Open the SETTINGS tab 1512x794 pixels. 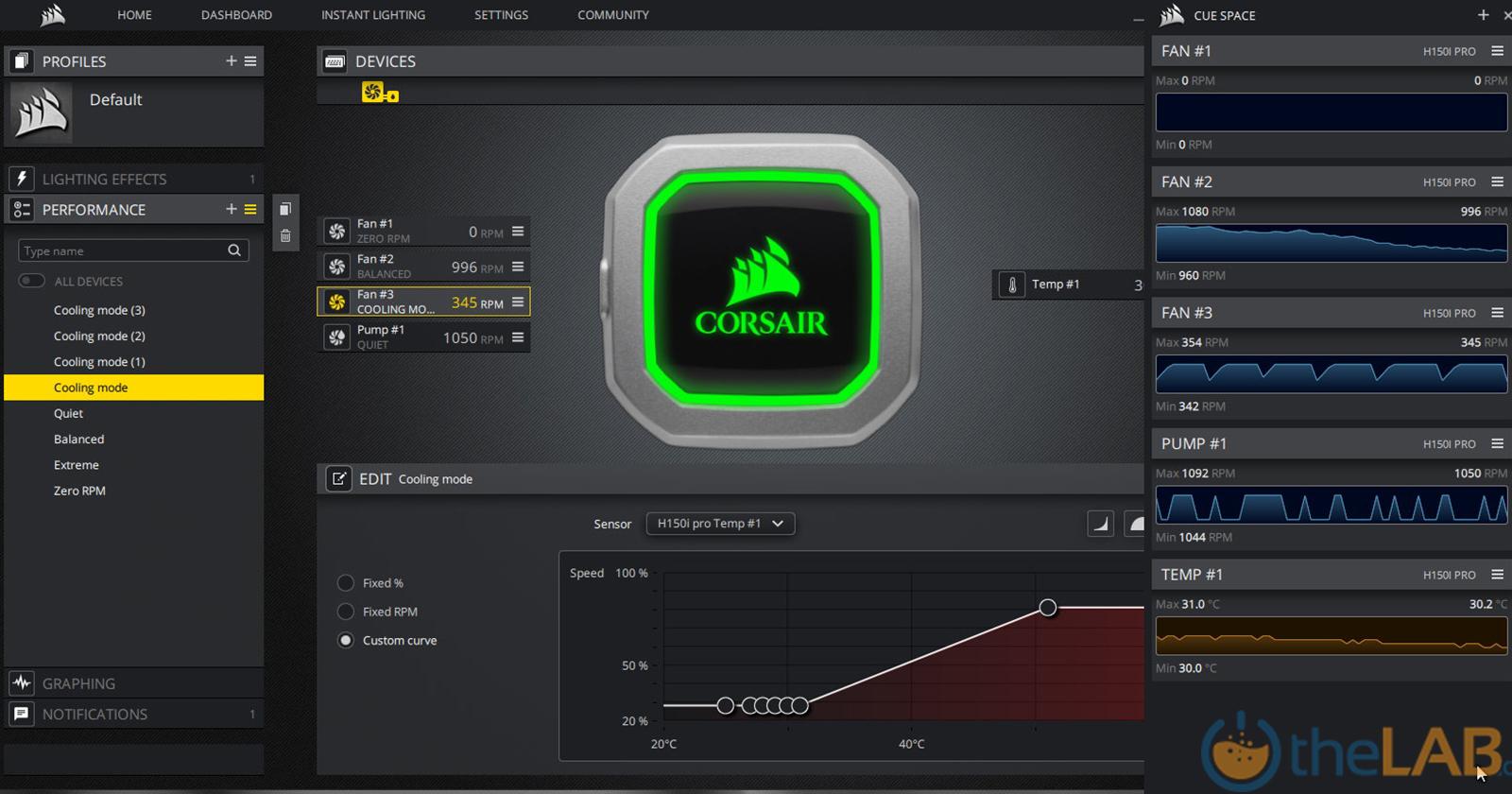click(501, 15)
